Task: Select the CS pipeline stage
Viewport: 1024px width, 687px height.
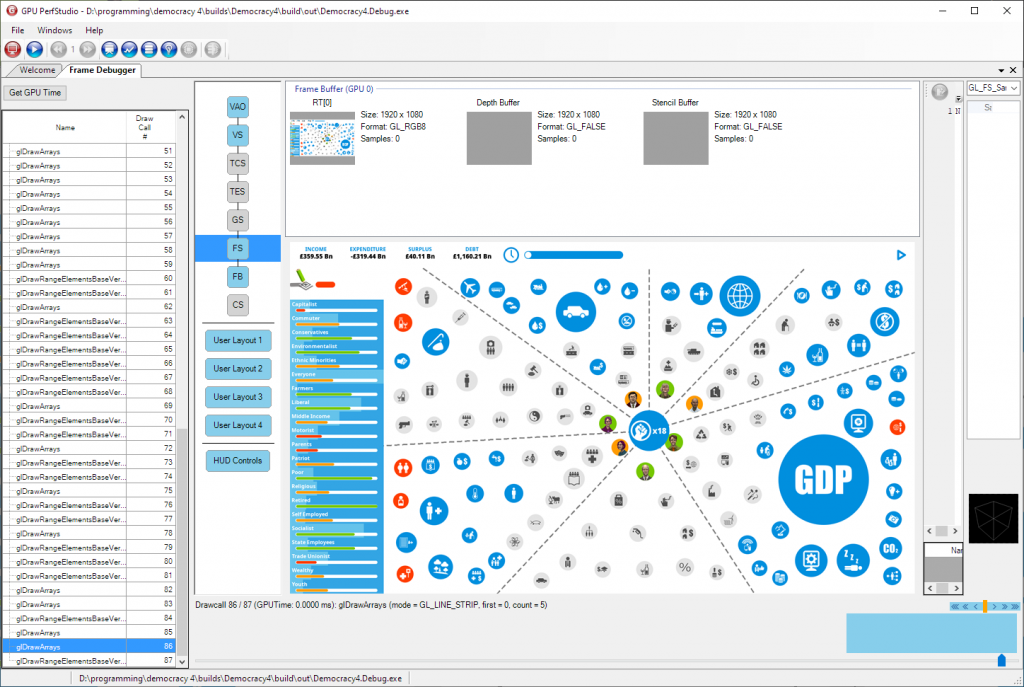Action: 238,305
